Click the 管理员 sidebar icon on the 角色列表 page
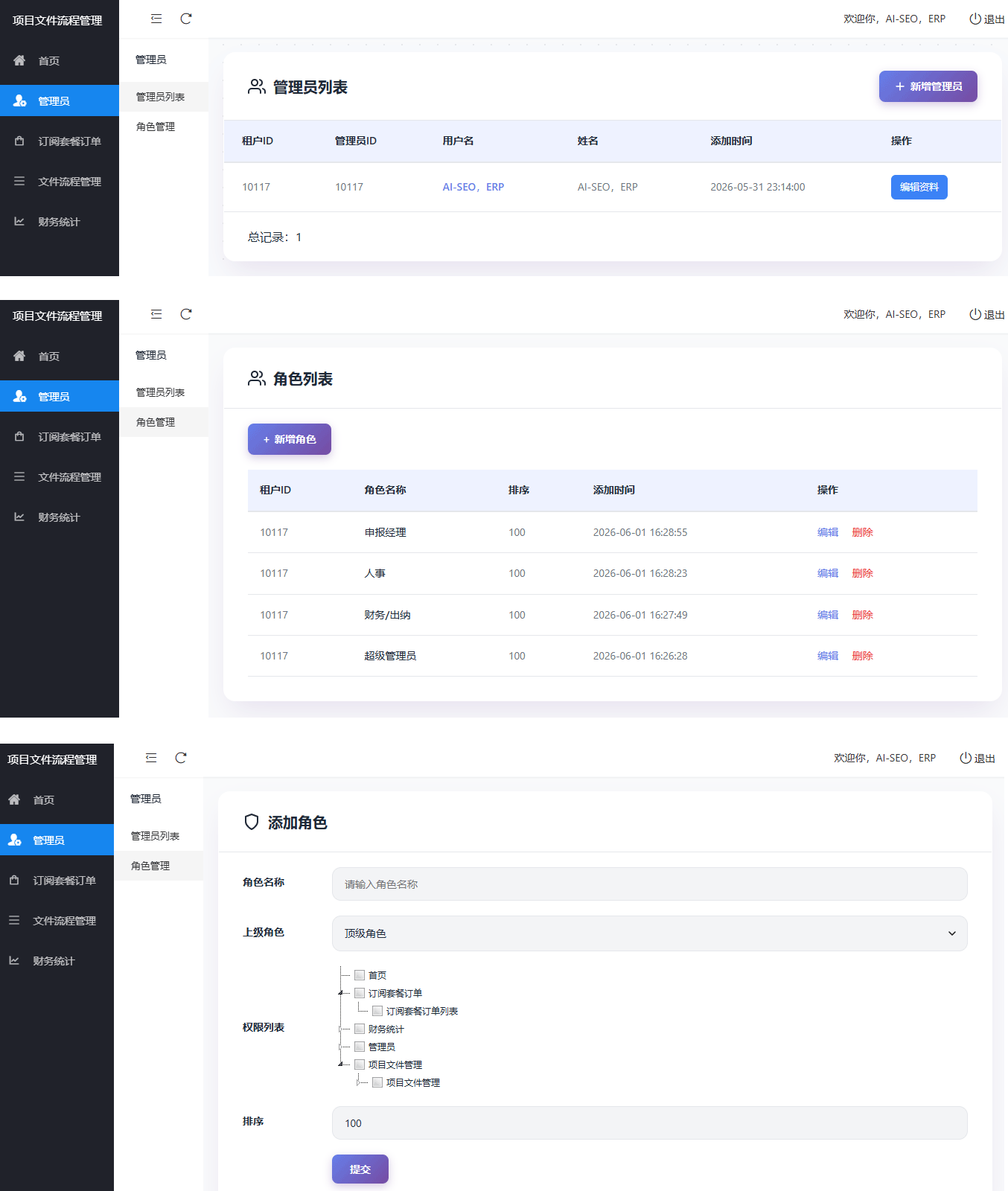The height and width of the screenshot is (1191, 1008). tap(19, 396)
